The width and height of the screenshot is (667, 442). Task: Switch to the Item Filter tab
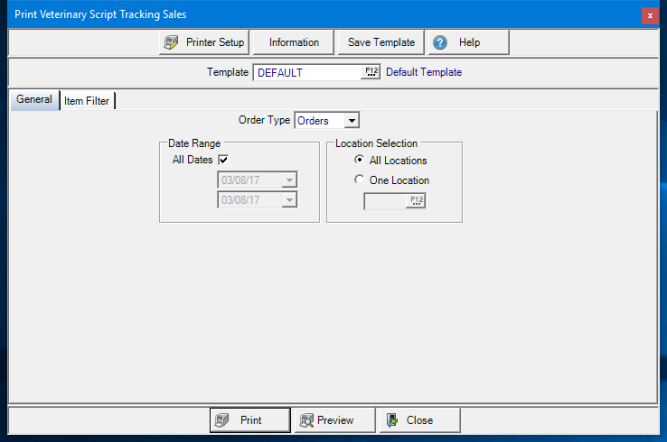(x=87, y=101)
